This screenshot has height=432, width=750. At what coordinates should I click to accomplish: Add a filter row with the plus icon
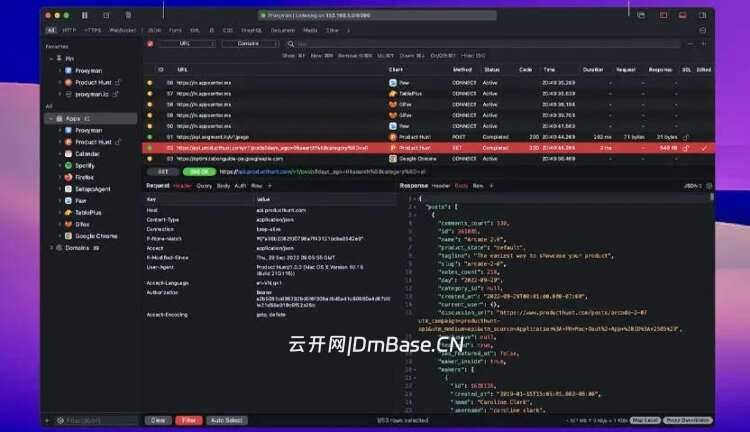[x=704, y=44]
